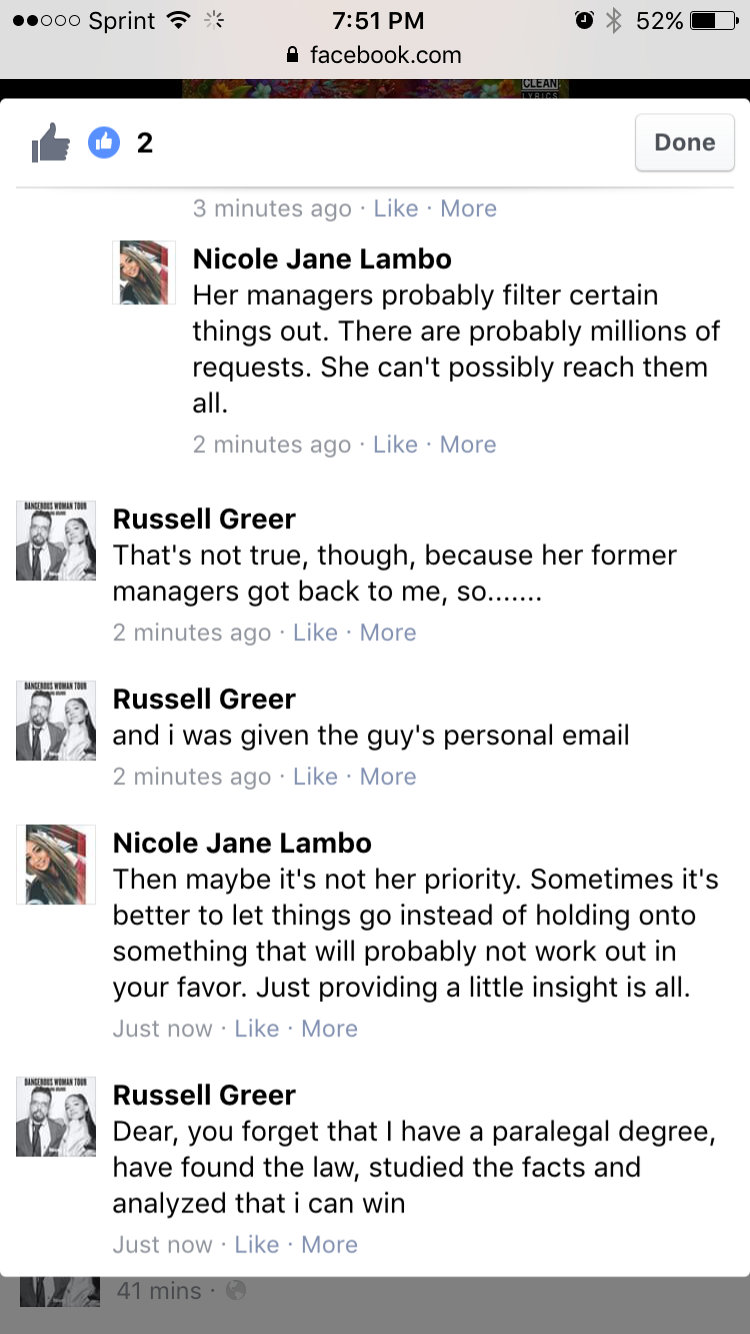Open Nicole Jane Lambo's first profile picture
Viewport: 750px width, 1334px height.
coord(145,272)
